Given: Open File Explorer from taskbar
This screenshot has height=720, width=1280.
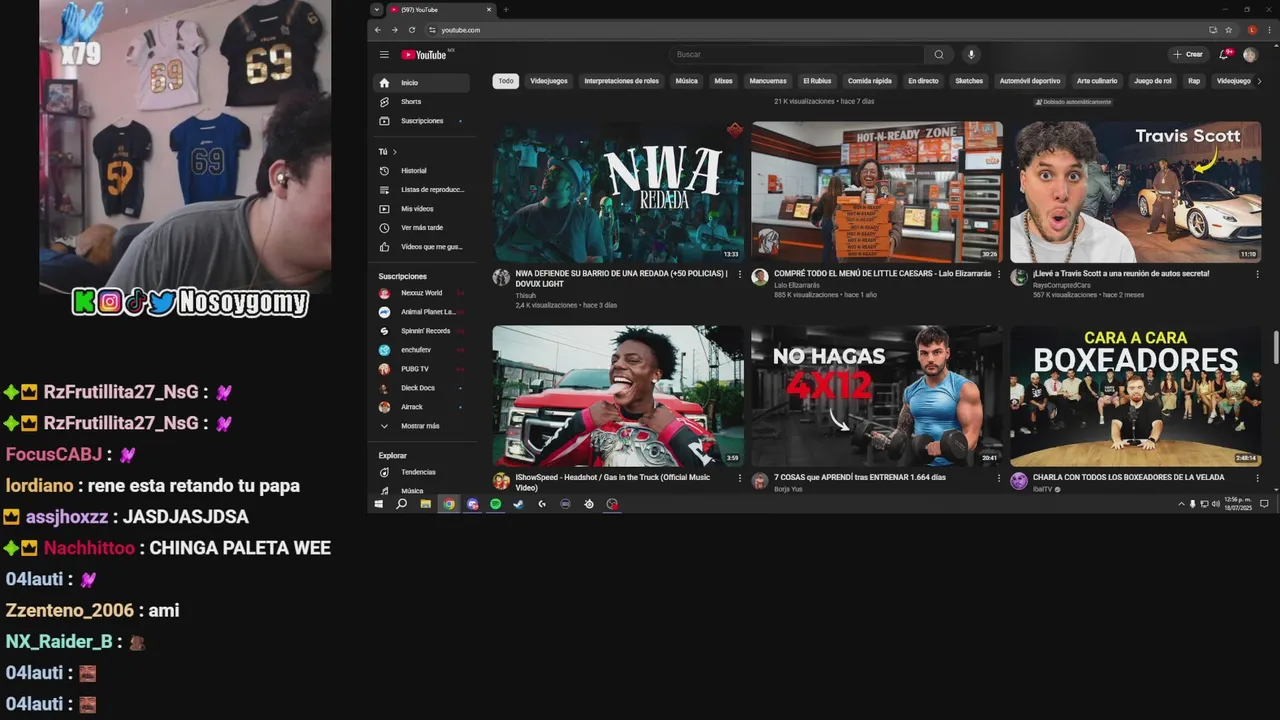Looking at the screenshot, I should point(425,504).
